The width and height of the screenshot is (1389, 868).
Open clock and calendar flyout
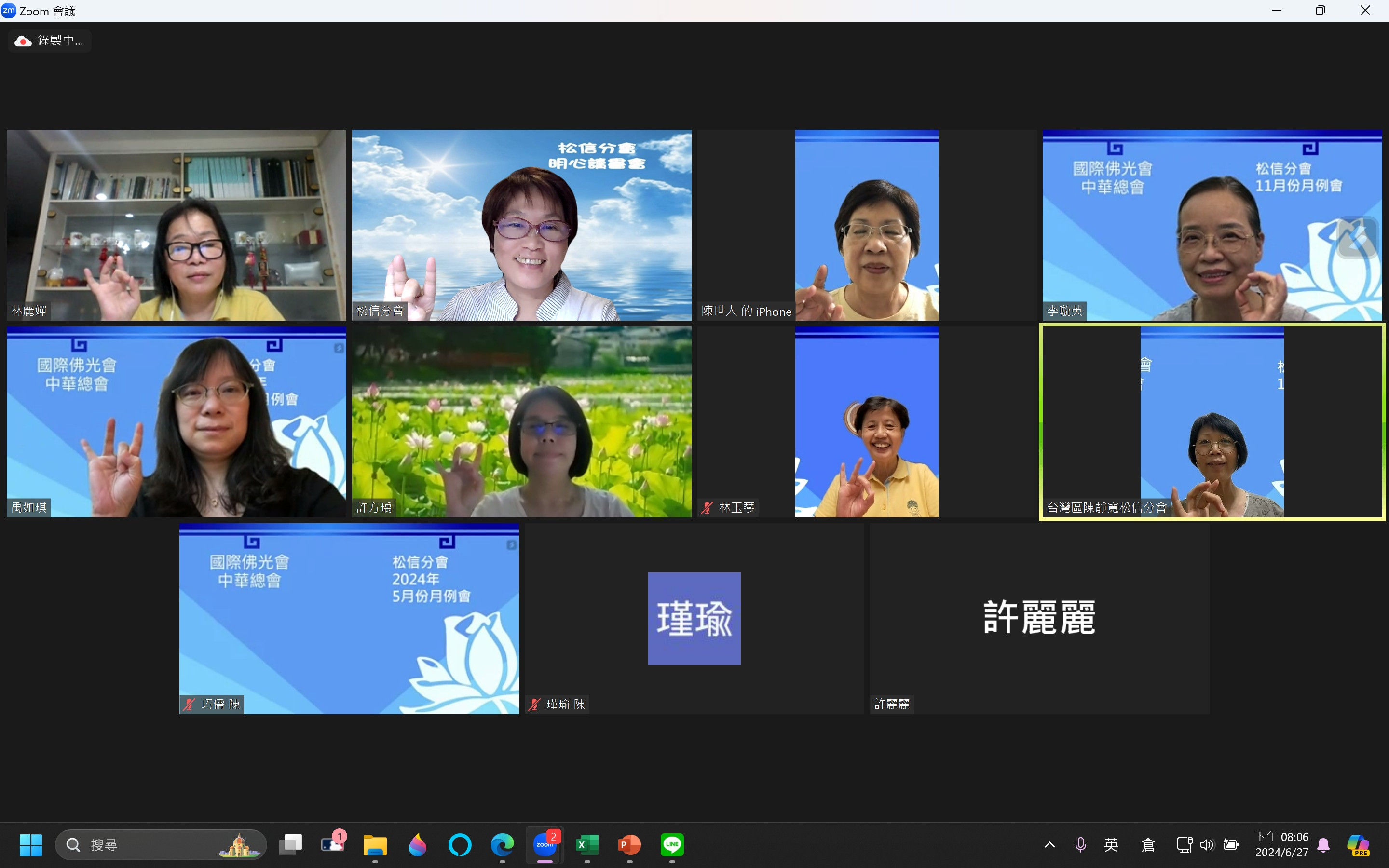tap(1281, 844)
